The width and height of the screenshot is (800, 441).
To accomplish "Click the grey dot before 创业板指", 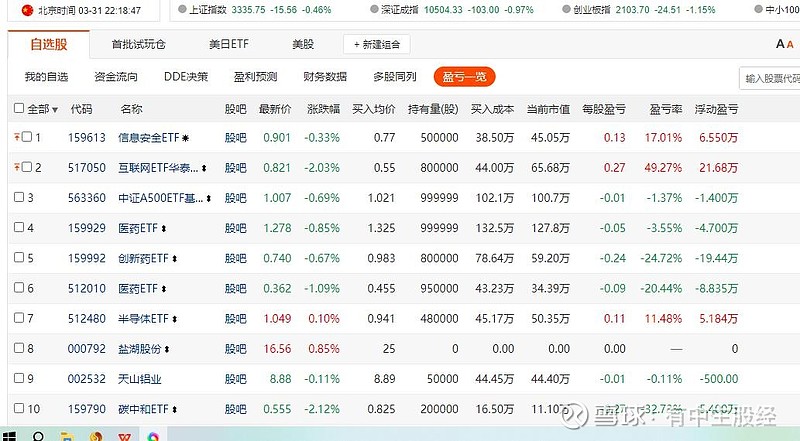I will (x=566, y=9).
